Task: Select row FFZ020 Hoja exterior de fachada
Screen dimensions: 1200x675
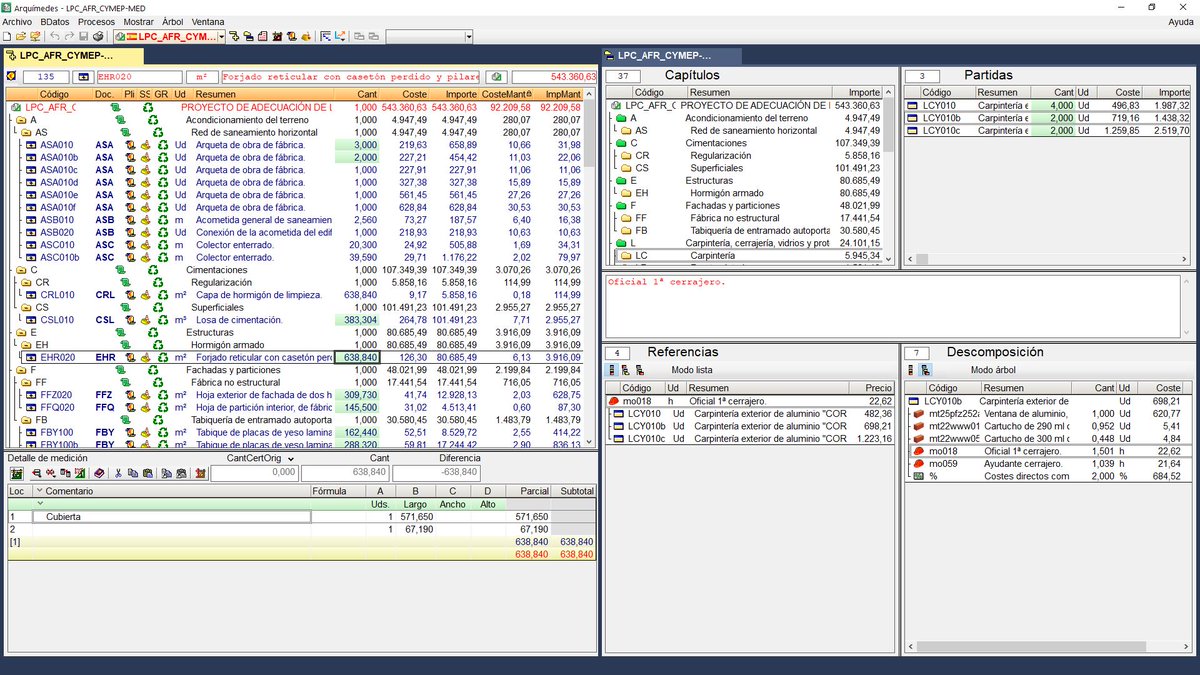Action: [296, 395]
